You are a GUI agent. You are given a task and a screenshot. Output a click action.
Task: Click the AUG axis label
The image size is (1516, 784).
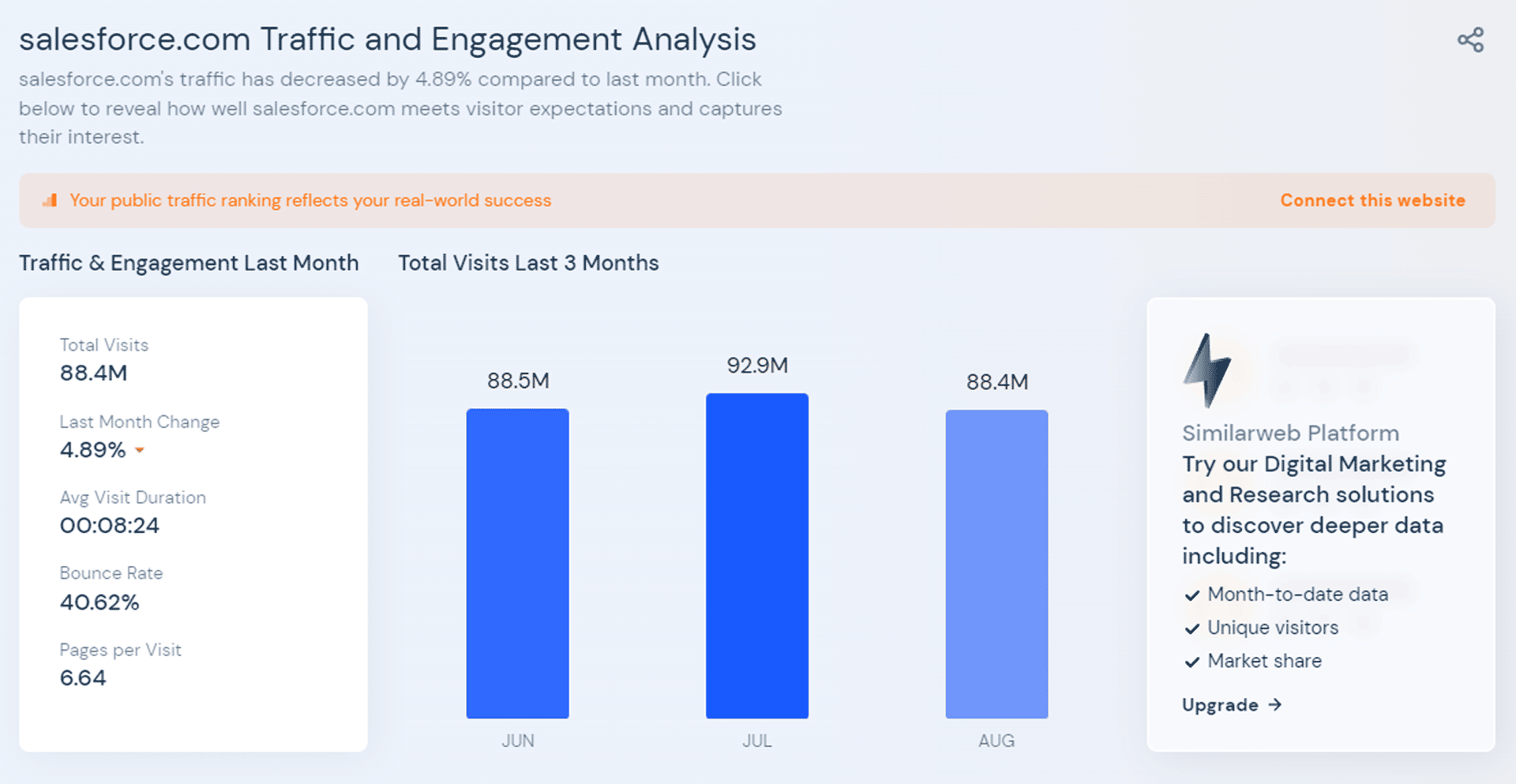click(x=996, y=741)
